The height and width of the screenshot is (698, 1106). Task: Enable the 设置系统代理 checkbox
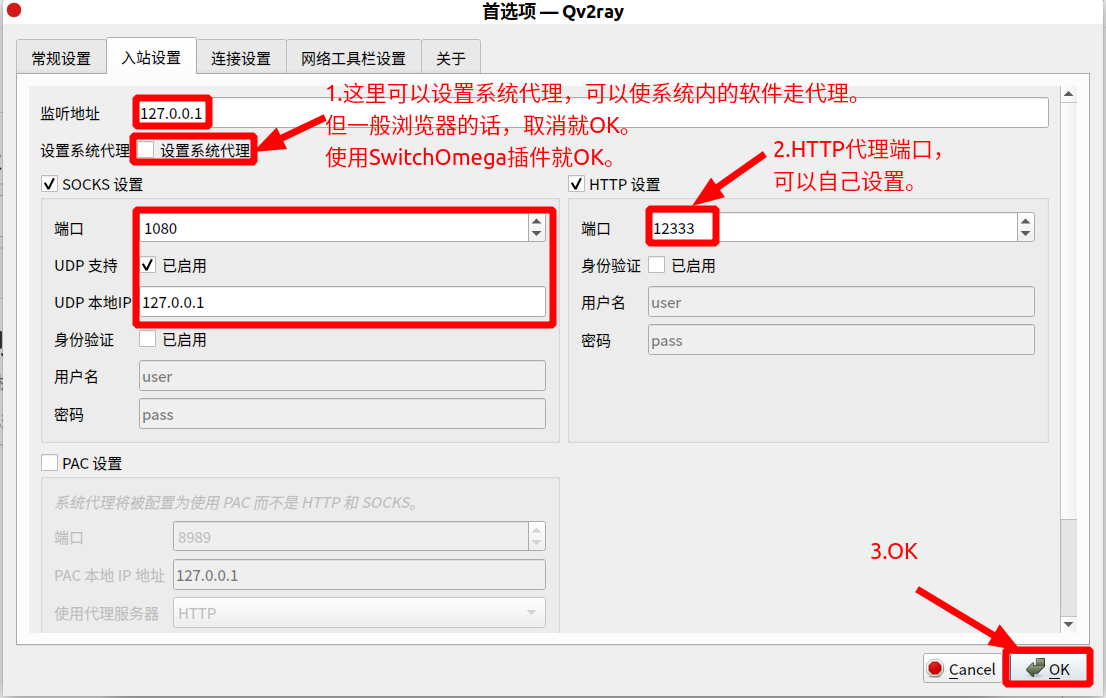pos(146,149)
